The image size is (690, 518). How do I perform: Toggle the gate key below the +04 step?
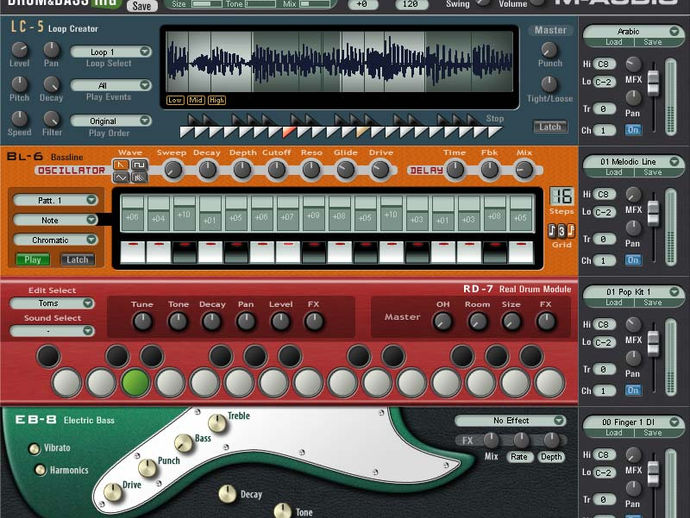[158, 252]
